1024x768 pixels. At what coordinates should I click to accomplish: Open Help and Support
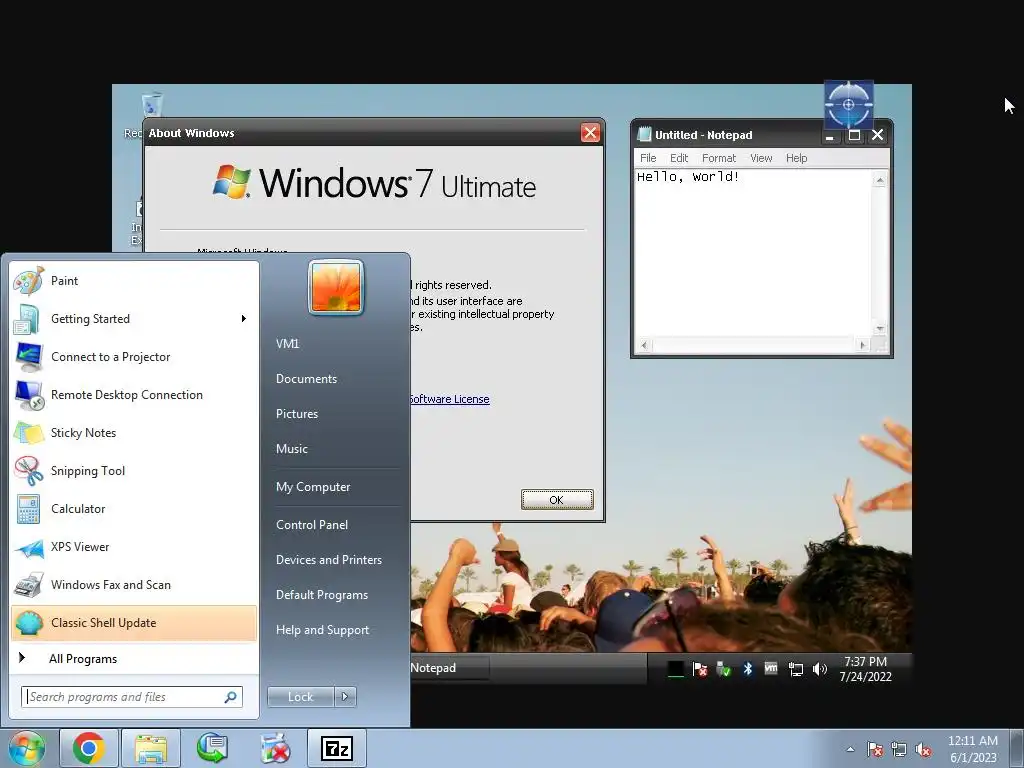click(x=323, y=630)
